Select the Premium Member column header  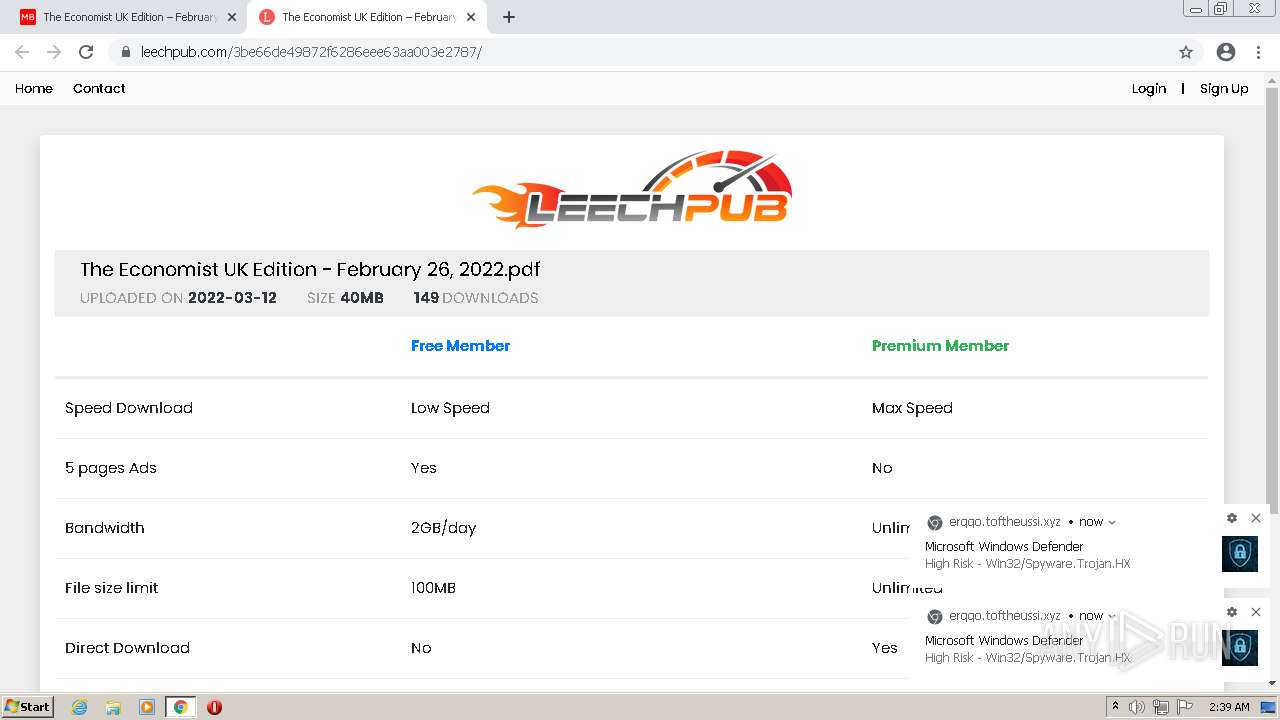click(940, 346)
